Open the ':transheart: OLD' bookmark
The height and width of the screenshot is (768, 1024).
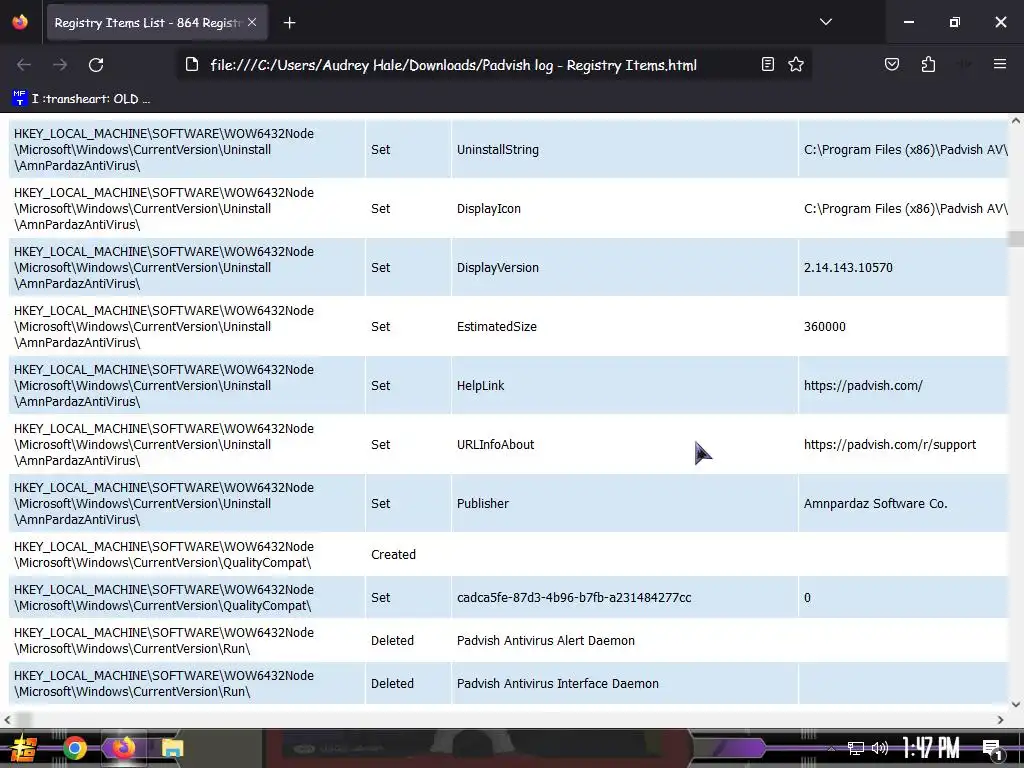82,99
